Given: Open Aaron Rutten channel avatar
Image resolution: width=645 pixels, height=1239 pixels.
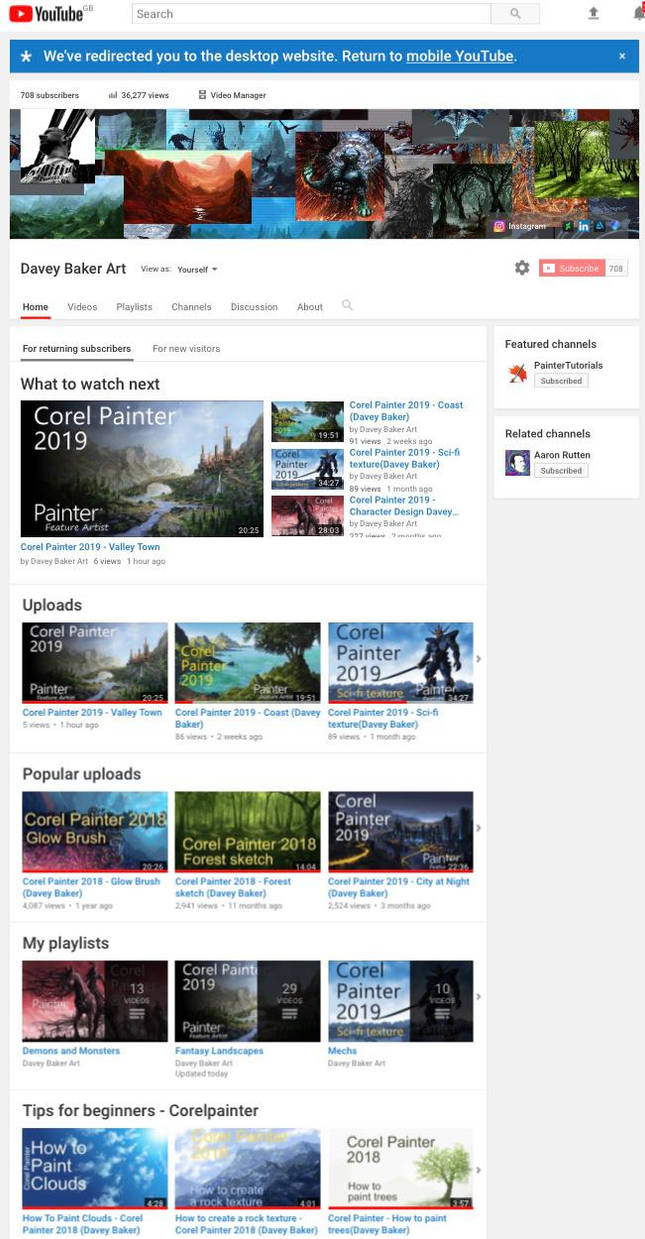Looking at the screenshot, I should pyautogui.click(x=517, y=463).
